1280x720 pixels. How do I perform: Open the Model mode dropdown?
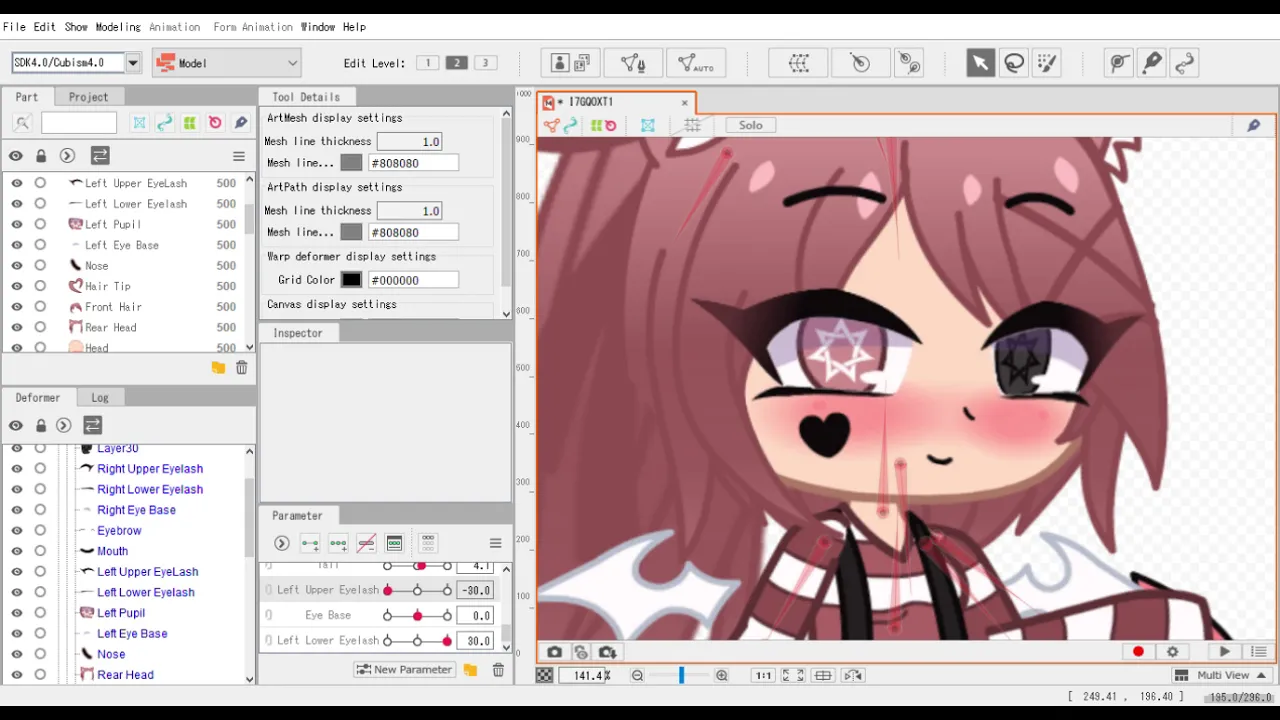(x=226, y=63)
